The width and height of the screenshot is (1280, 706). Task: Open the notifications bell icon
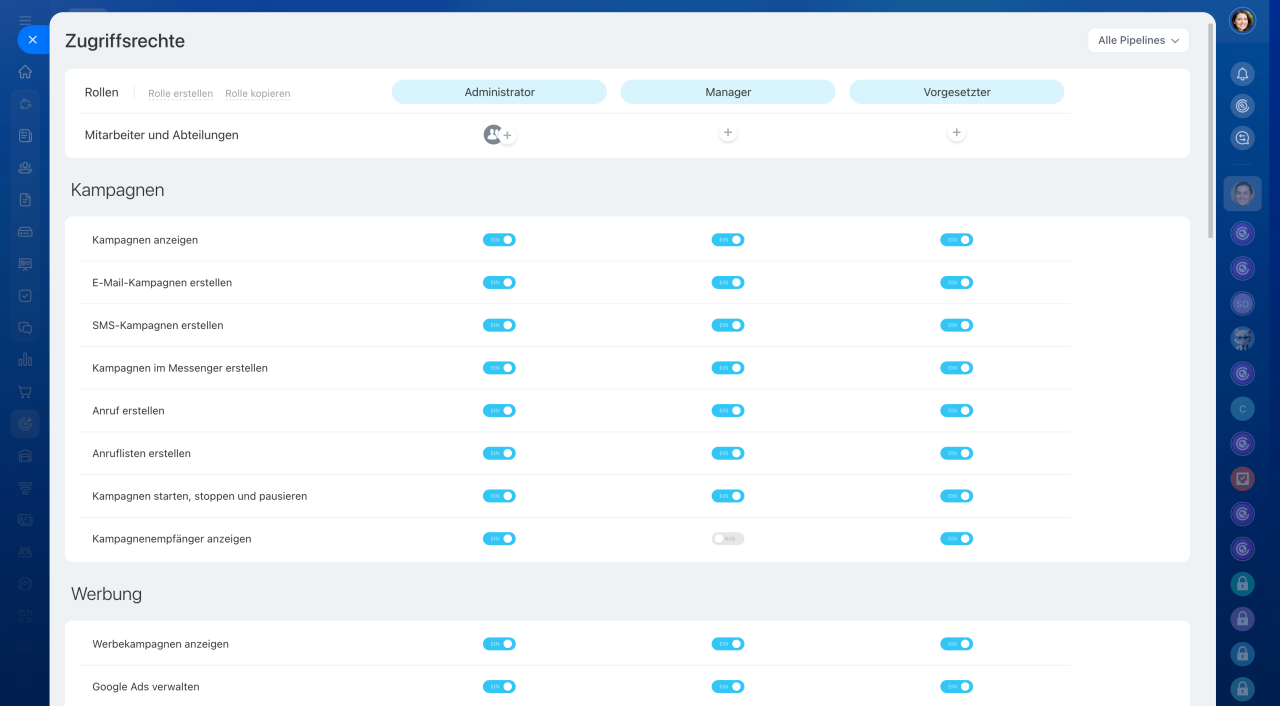(x=1242, y=74)
